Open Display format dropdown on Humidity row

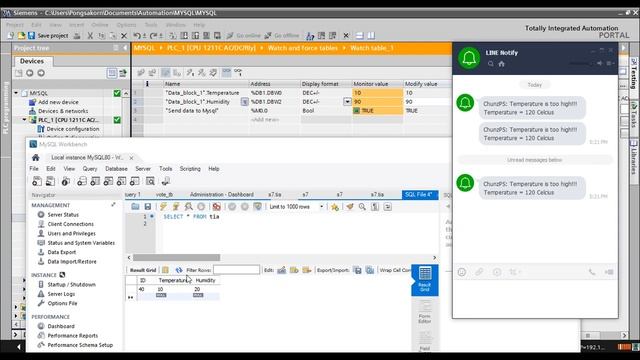tap(347, 102)
